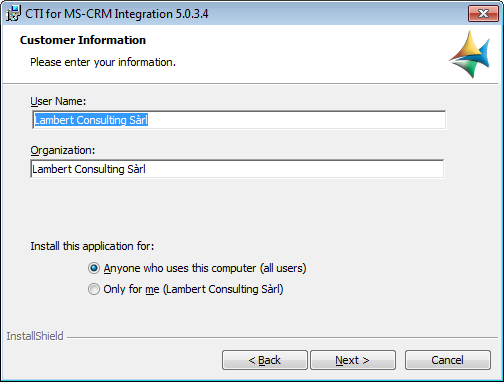
Task: Cancel the installation
Action: pos(448,360)
